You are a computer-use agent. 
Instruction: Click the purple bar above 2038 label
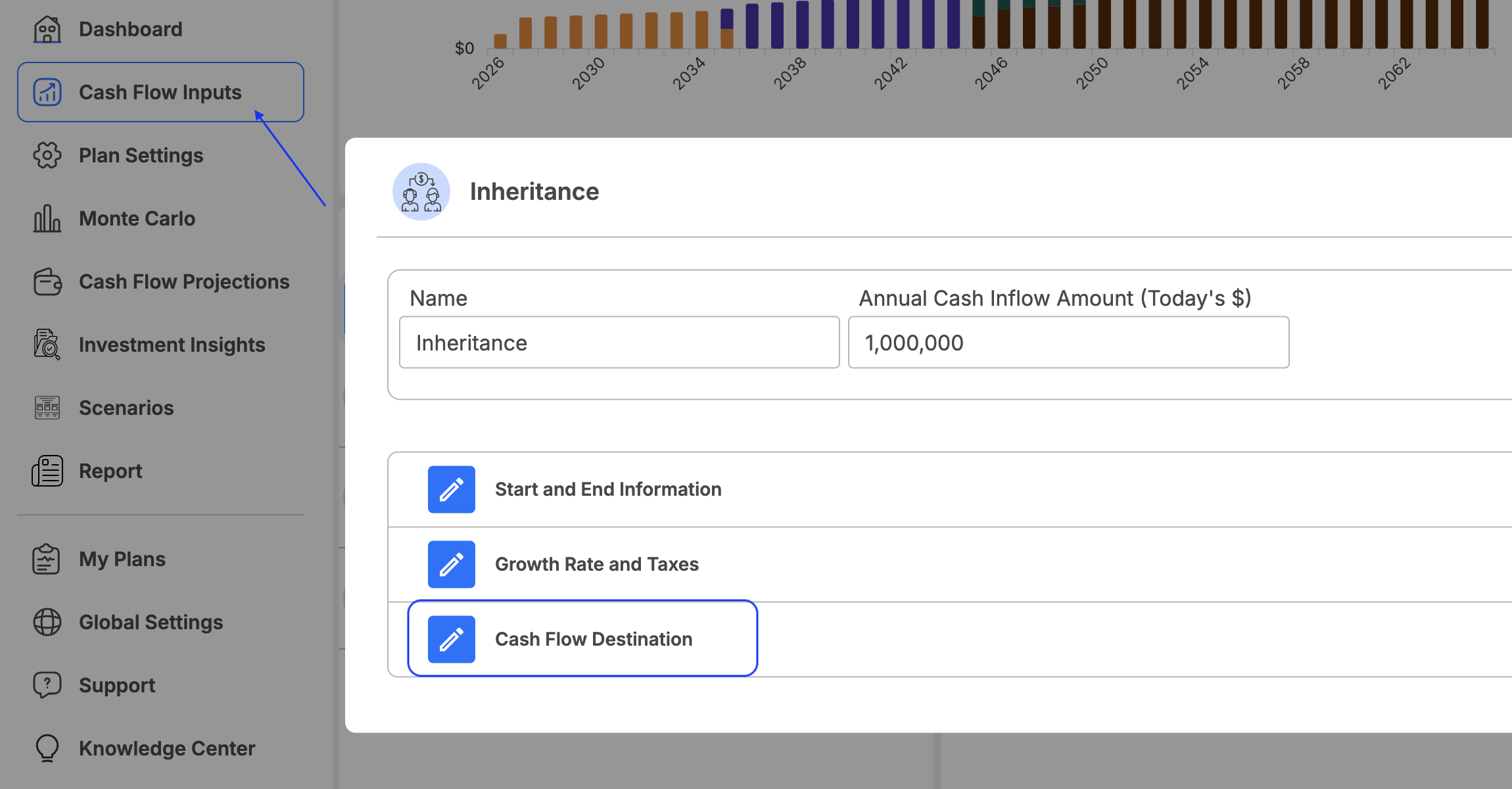pos(802,24)
